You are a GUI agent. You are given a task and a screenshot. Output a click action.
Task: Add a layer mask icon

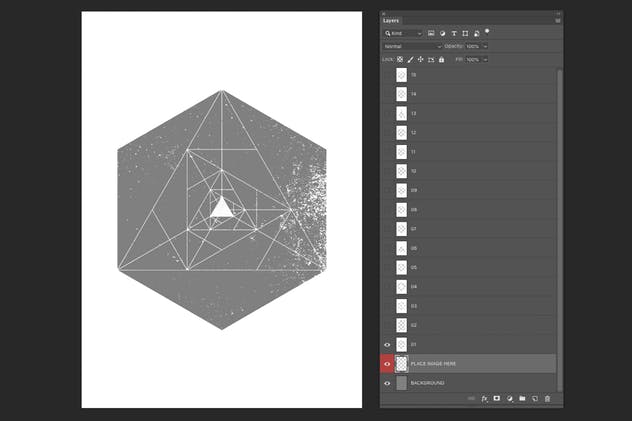click(497, 398)
